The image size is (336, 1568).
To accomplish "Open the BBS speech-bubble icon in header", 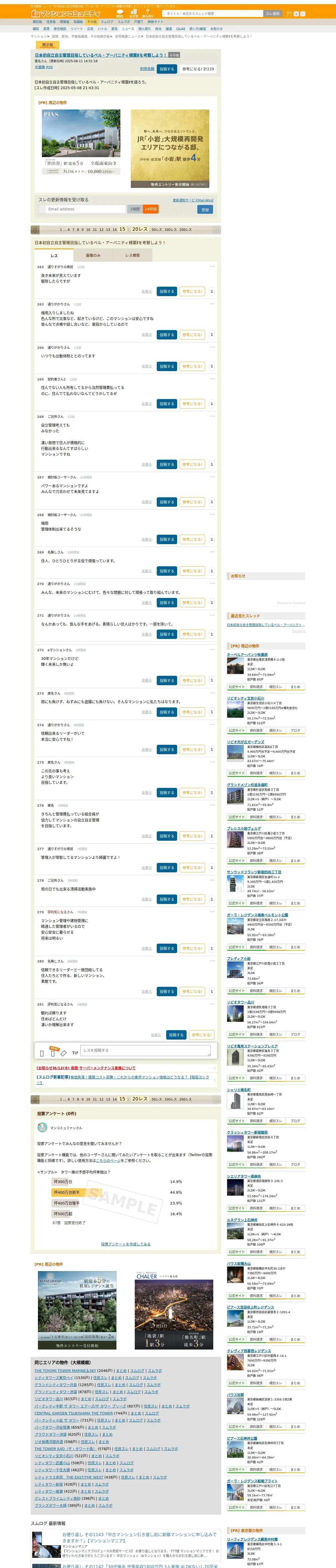I will (120, 13).
